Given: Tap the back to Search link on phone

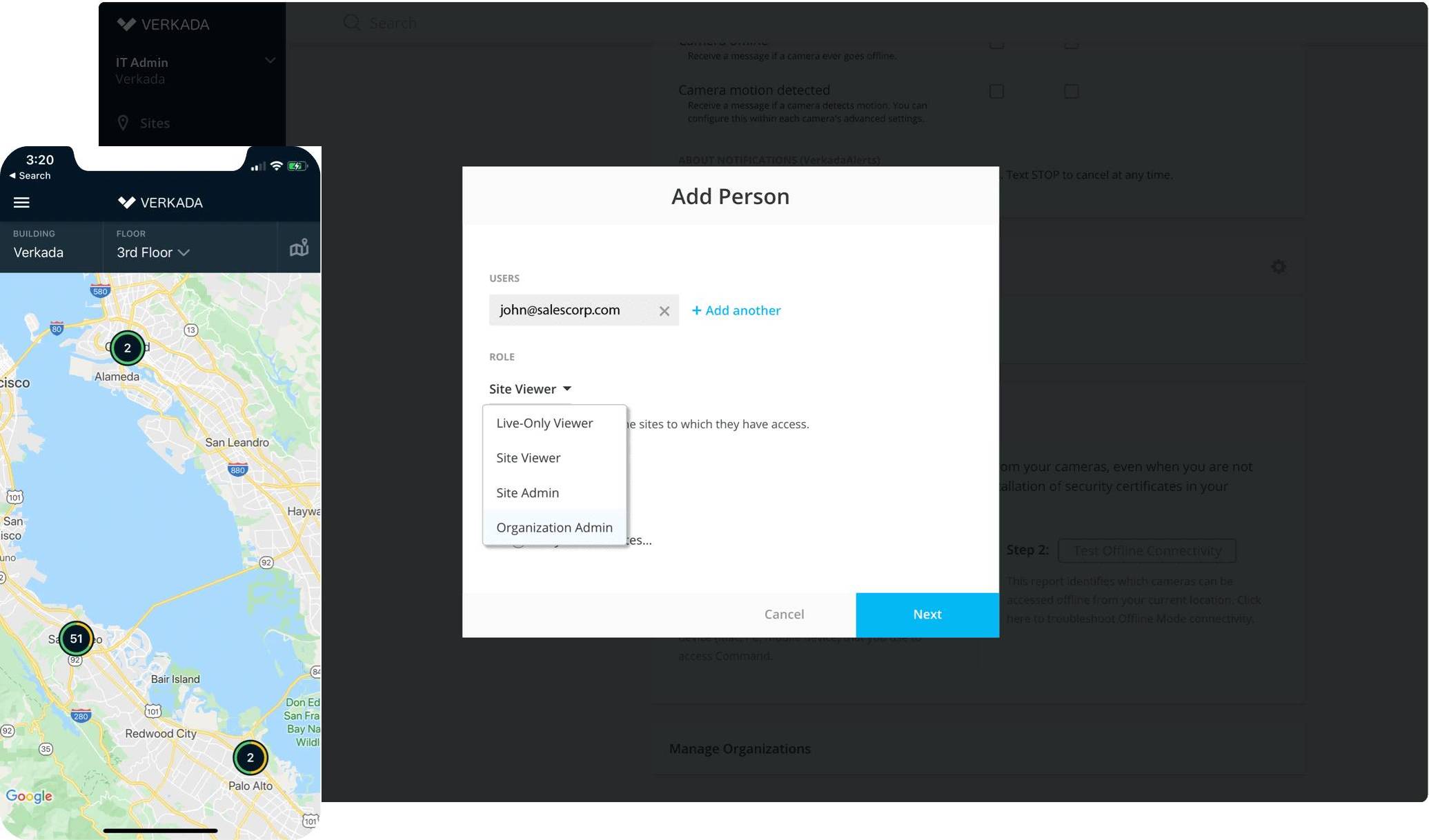Looking at the screenshot, I should [x=30, y=176].
